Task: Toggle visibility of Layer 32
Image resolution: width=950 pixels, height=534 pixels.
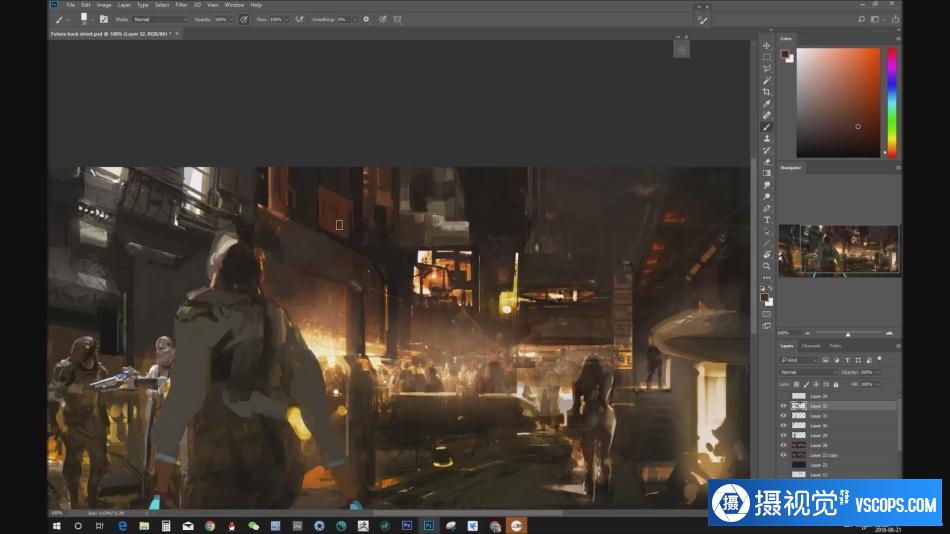Action: 783,406
